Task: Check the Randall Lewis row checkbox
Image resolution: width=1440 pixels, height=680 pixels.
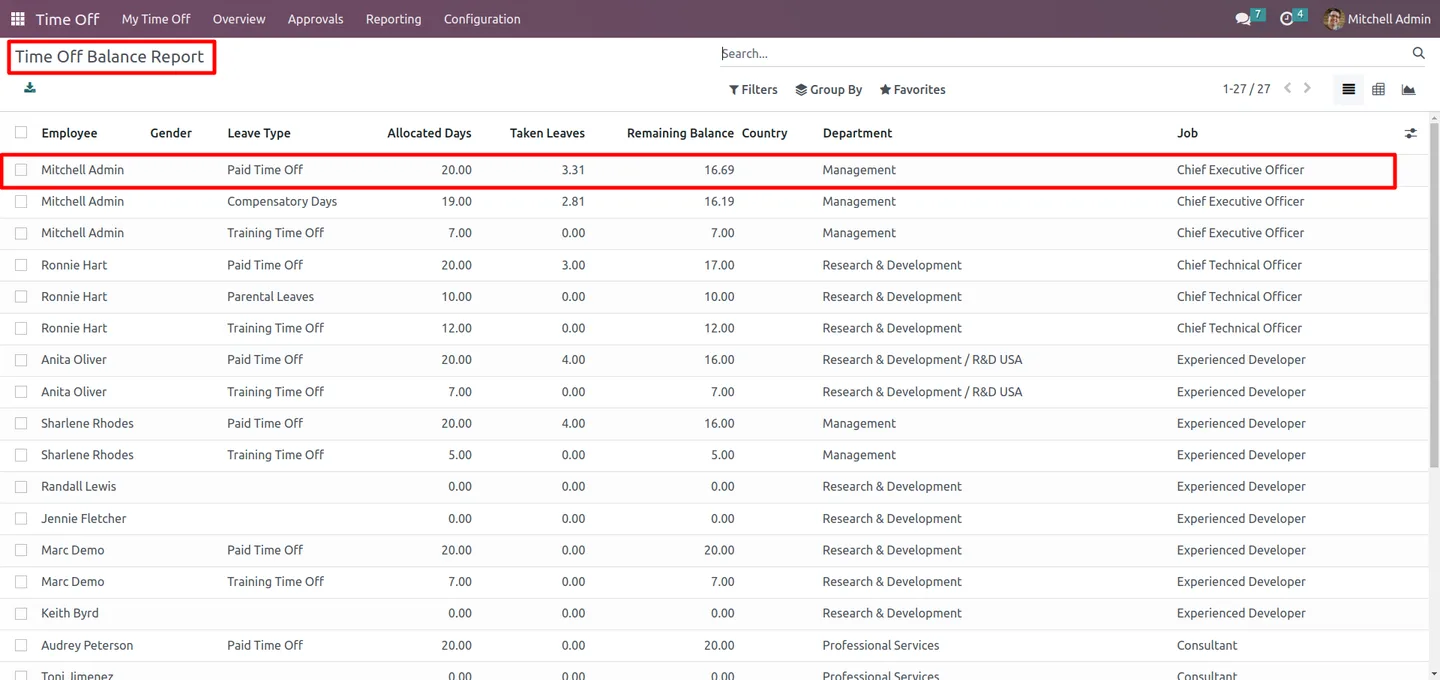Action: [21, 487]
